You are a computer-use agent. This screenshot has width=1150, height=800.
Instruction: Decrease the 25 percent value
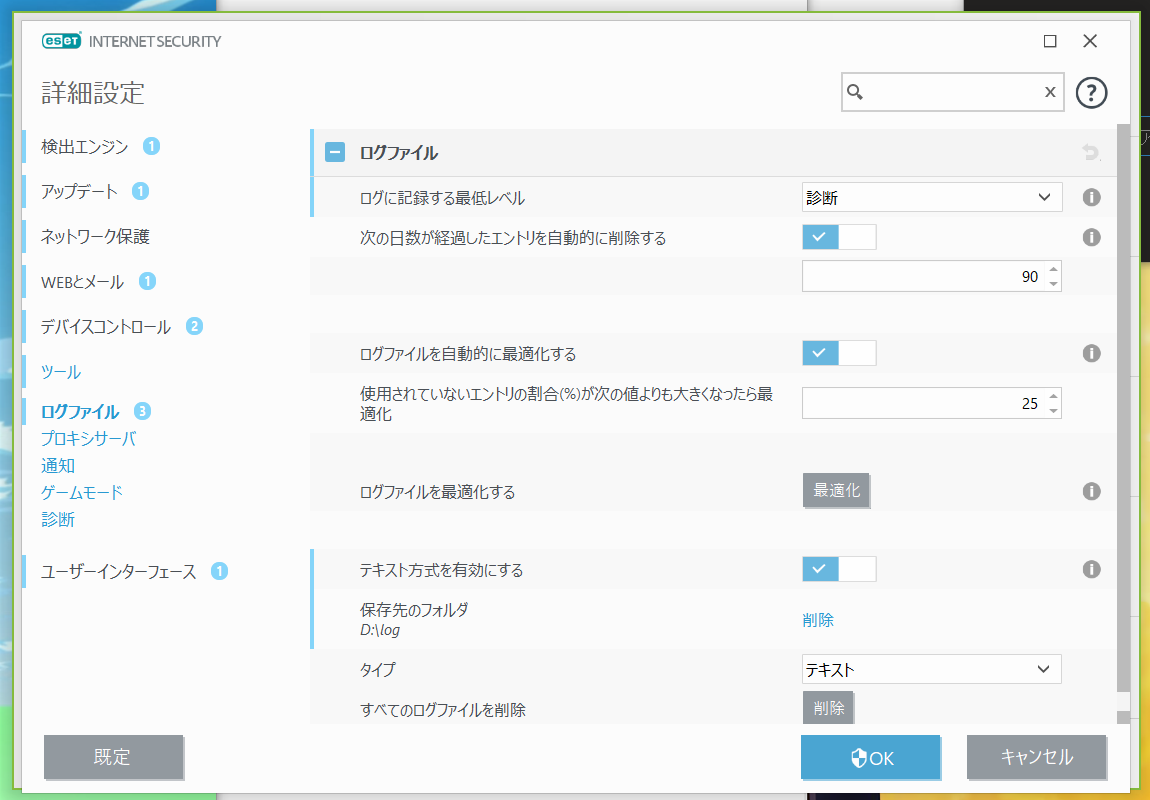point(1053,411)
